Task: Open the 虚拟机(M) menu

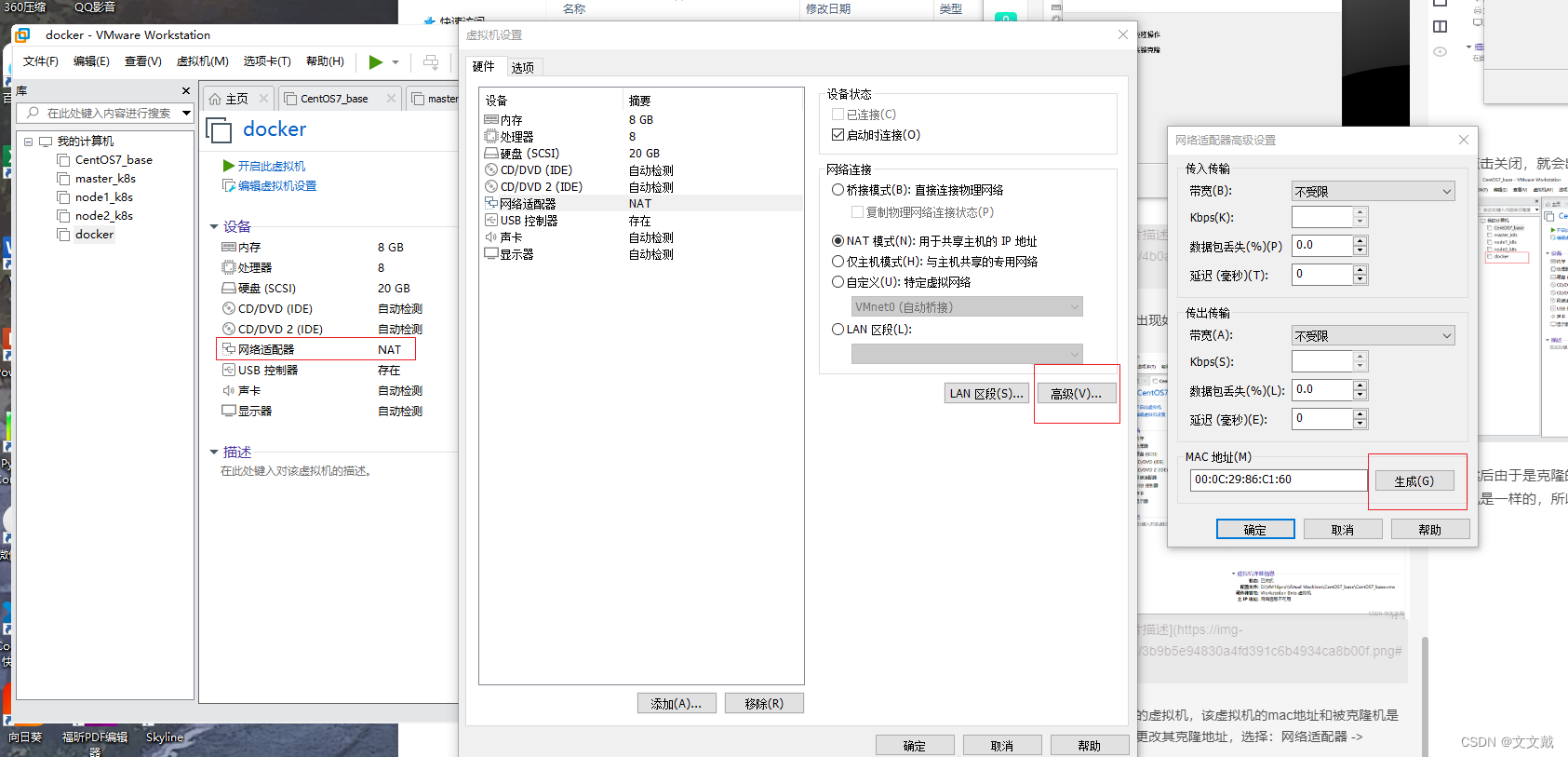Action: coord(203,61)
